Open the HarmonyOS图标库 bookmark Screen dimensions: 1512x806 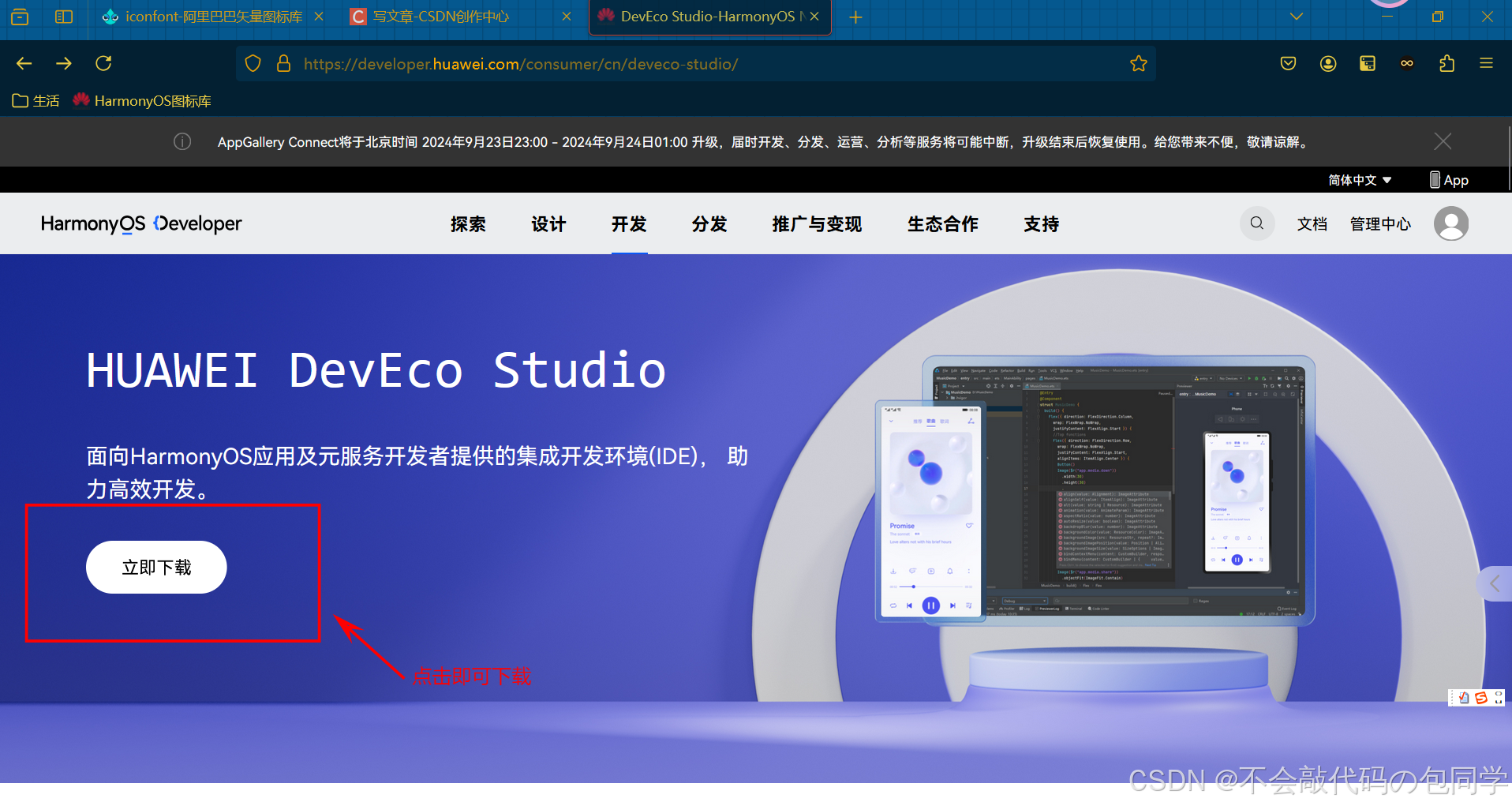click(x=141, y=101)
